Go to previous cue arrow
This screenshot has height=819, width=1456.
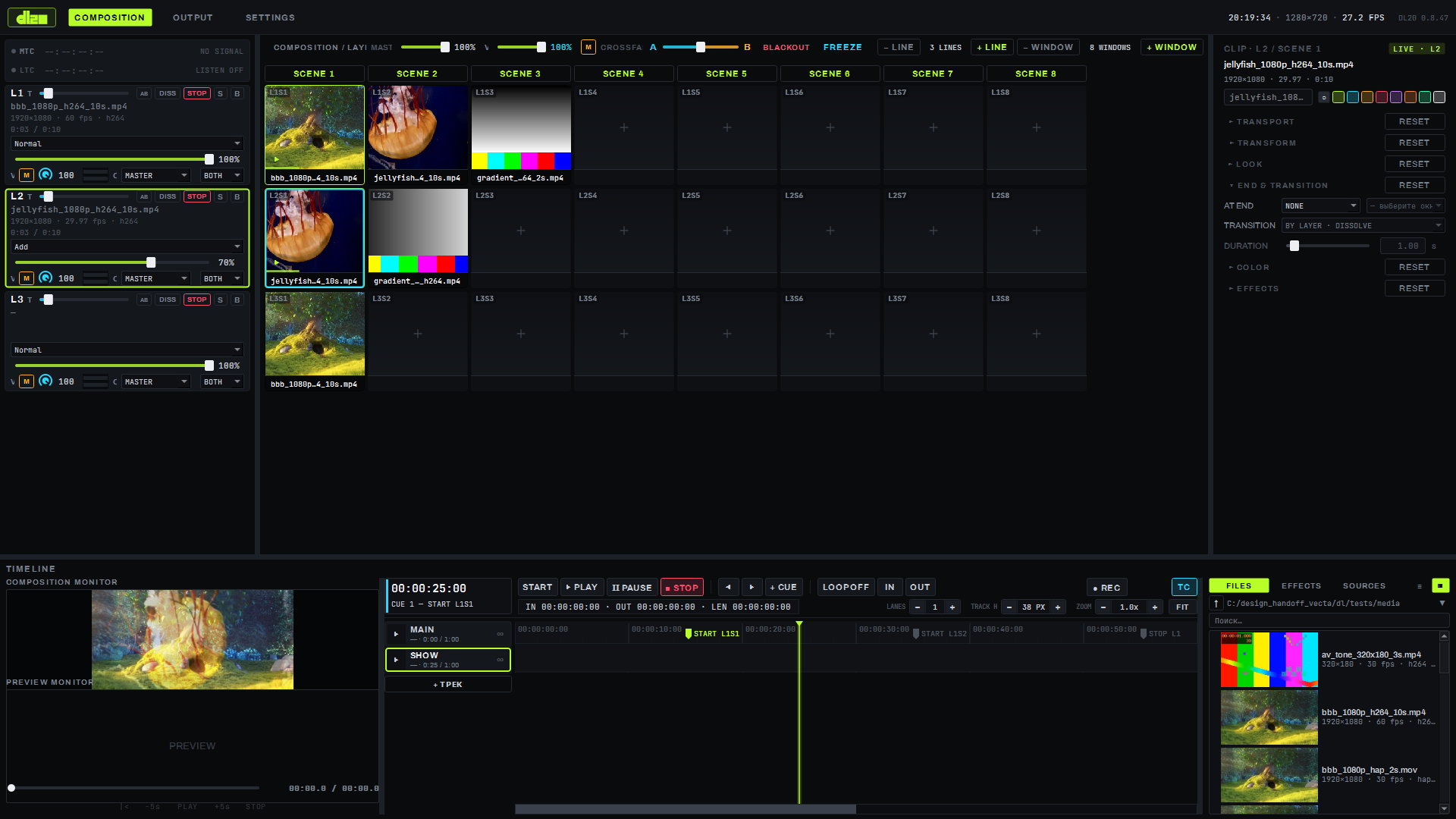pyautogui.click(x=728, y=587)
